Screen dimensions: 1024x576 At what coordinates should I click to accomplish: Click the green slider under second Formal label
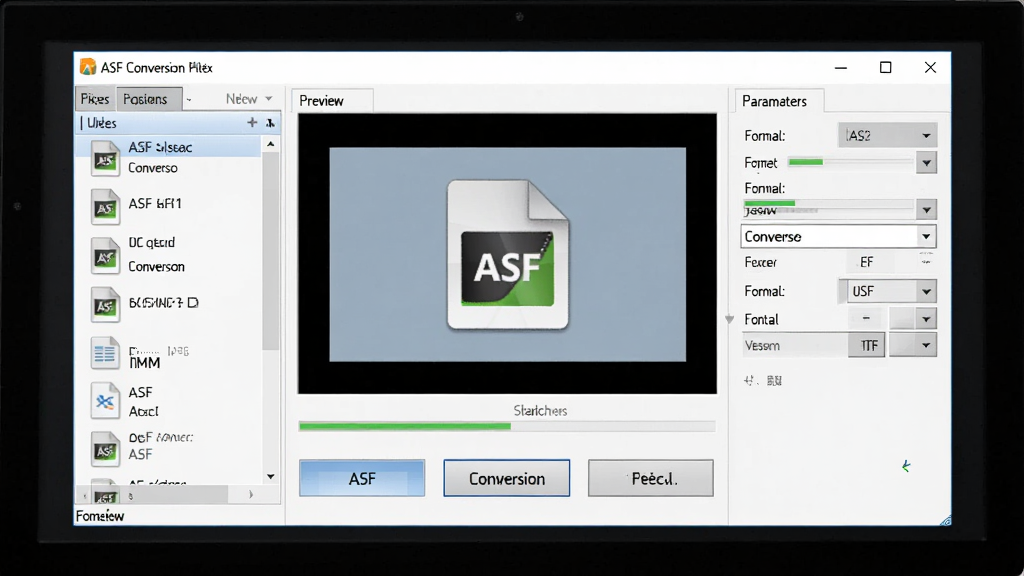[x=828, y=204]
